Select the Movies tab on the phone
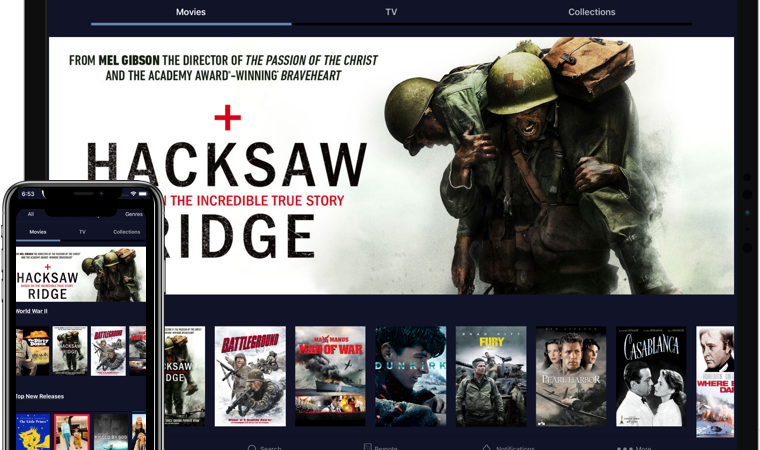Screen dimensions: 760x450 pyautogui.click(x=38, y=232)
